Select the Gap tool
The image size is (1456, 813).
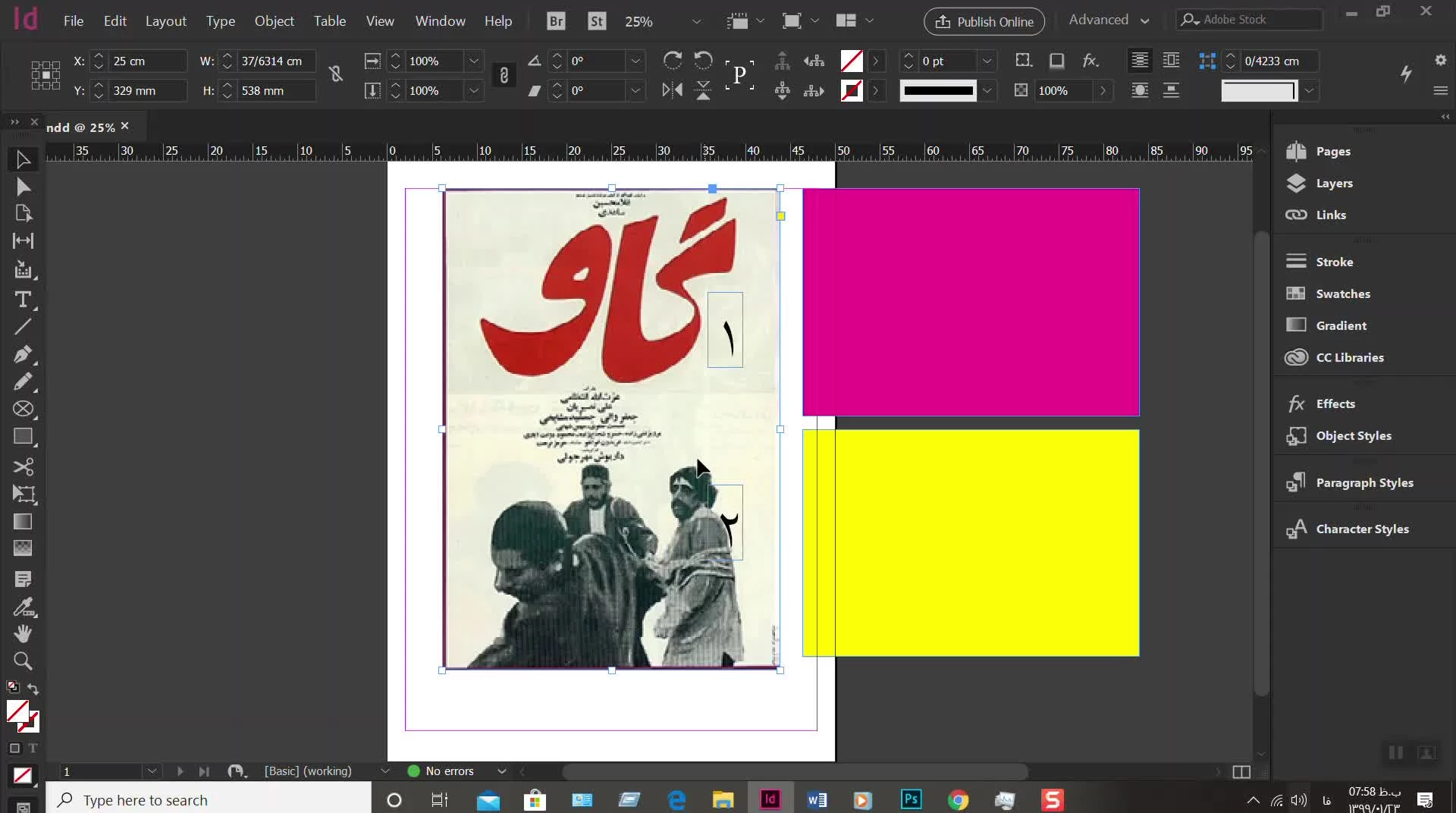click(23, 241)
